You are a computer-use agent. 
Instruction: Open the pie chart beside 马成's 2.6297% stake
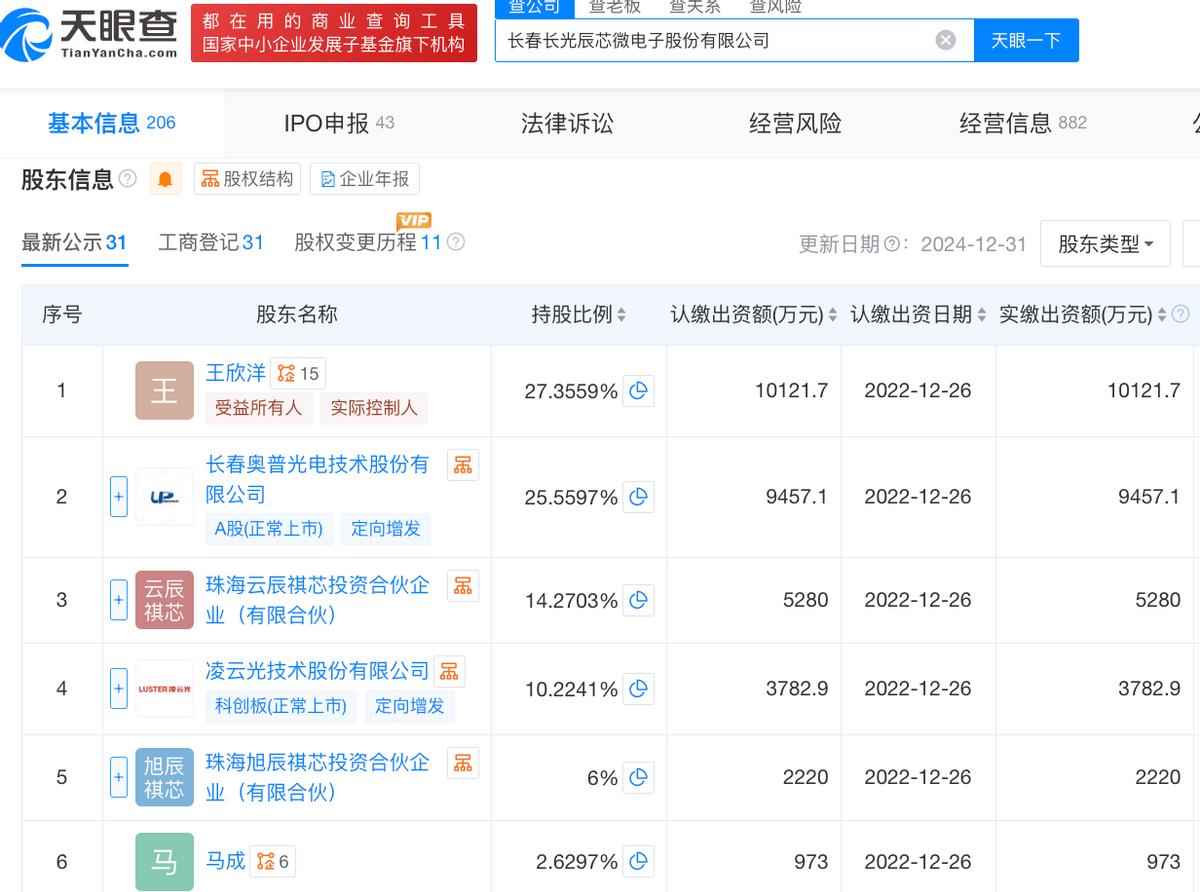click(x=639, y=861)
